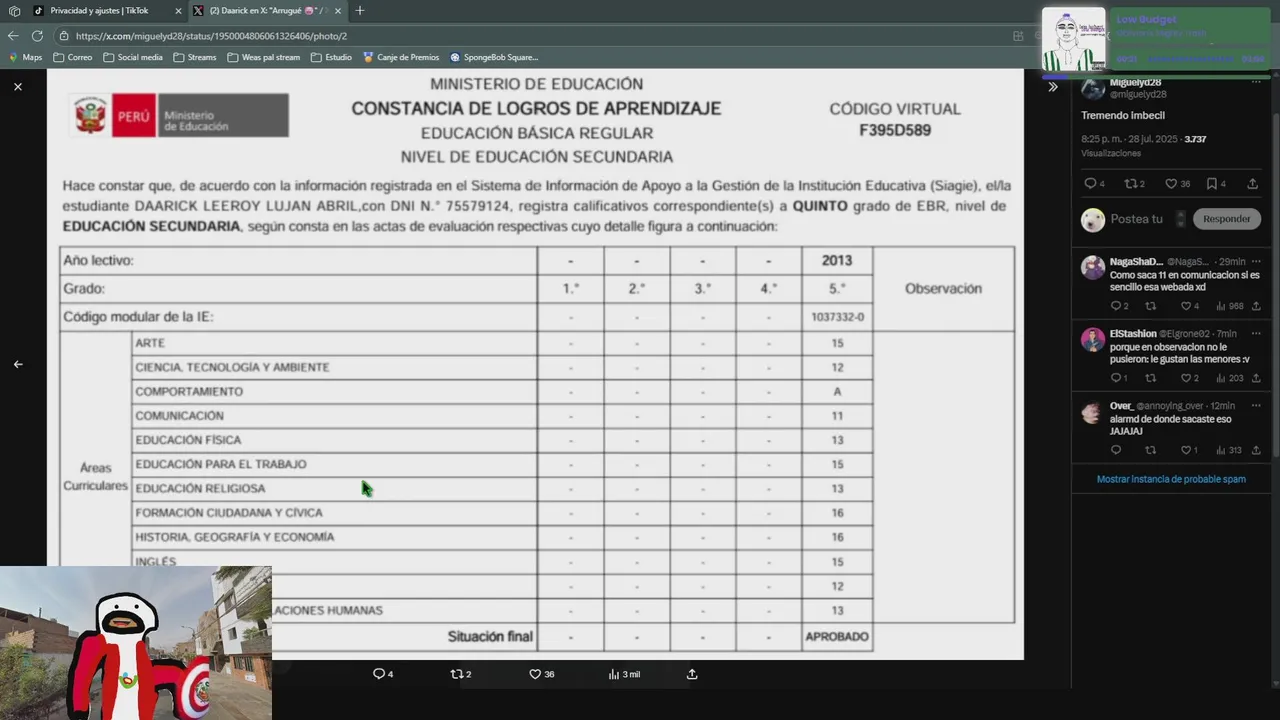Close the photo viewer with the X
The height and width of the screenshot is (720, 1280).
point(18,87)
